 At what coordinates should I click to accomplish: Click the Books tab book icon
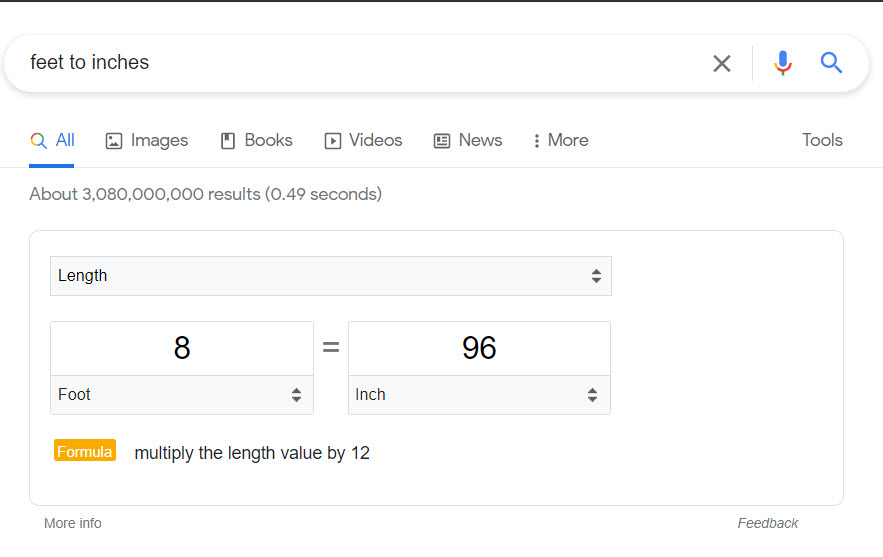pyautogui.click(x=228, y=141)
